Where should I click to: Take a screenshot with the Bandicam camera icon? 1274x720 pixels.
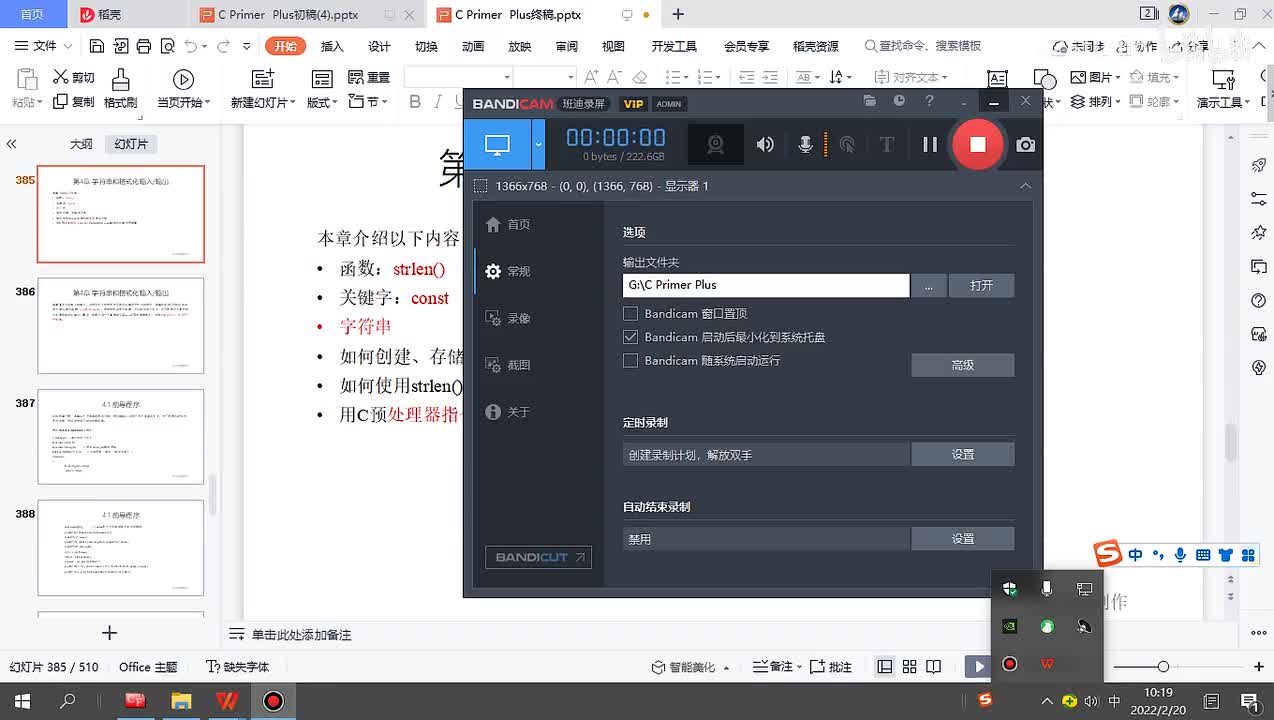pyautogui.click(x=1025, y=145)
